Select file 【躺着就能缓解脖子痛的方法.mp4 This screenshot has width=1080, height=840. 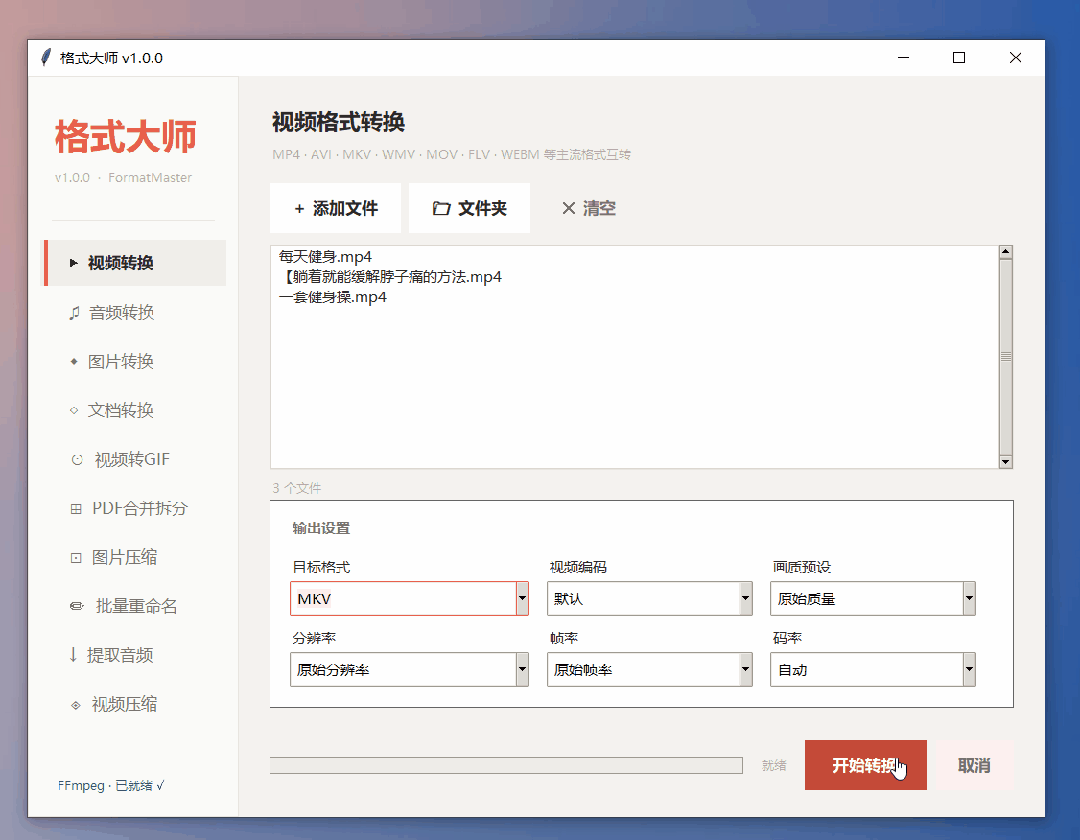390,277
